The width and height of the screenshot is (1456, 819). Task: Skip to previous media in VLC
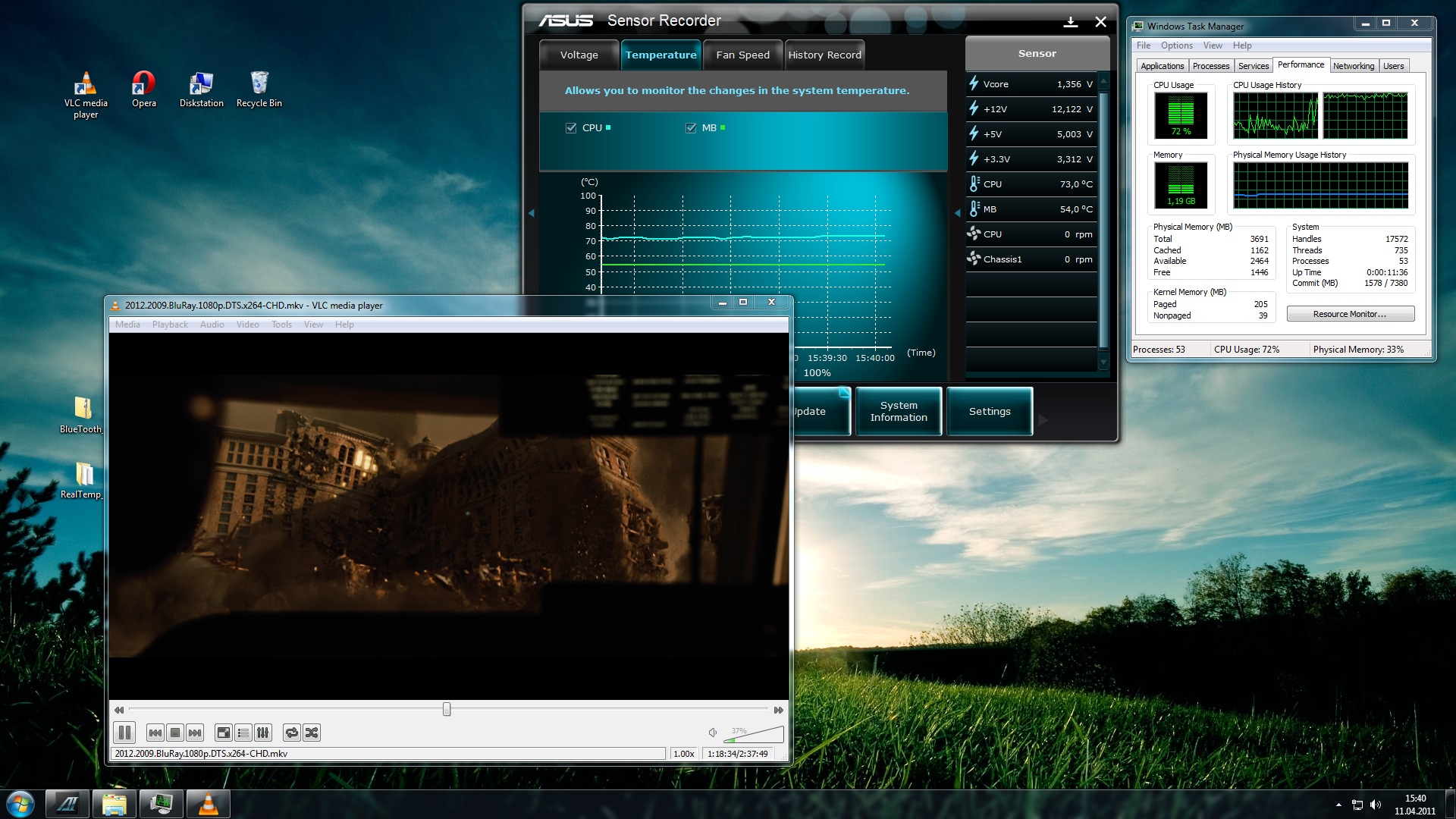(155, 733)
